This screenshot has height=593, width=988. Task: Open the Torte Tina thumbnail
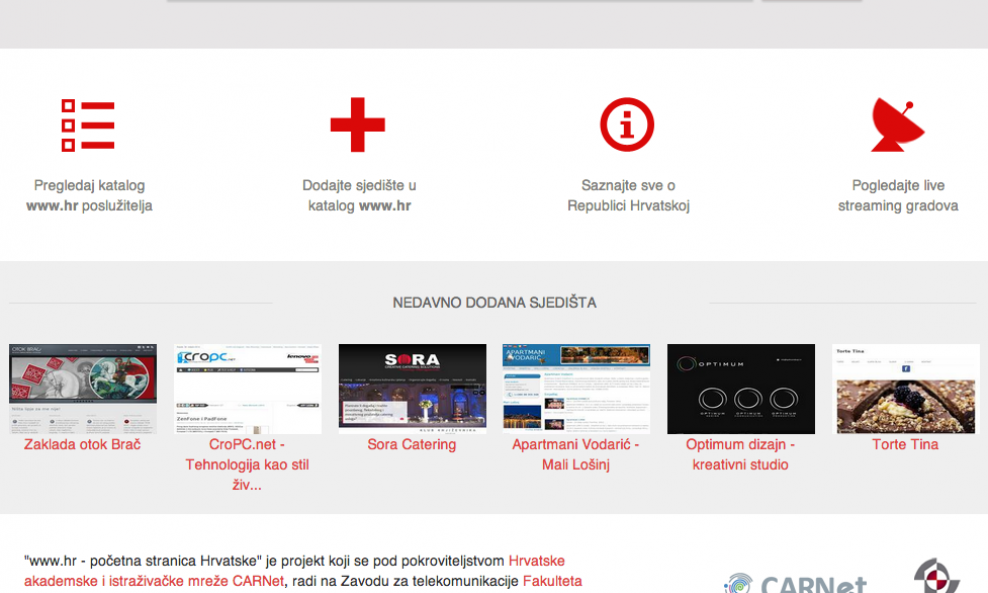pyautogui.click(x=905, y=389)
